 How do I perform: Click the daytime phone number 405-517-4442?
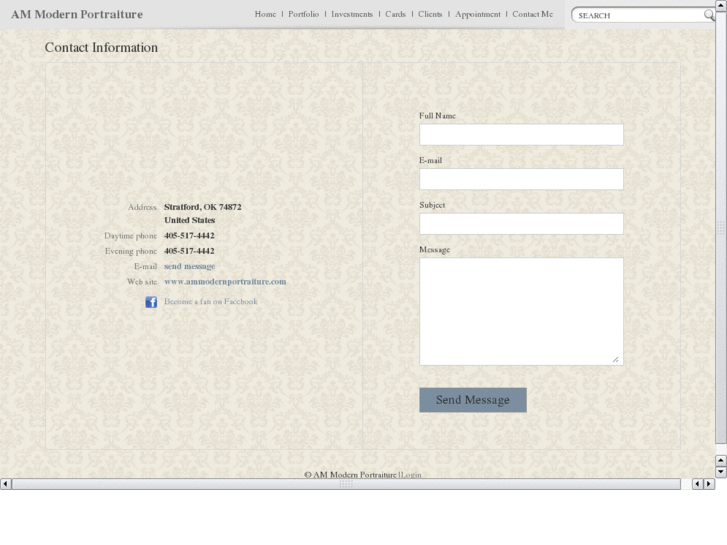click(x=189, y=236)
